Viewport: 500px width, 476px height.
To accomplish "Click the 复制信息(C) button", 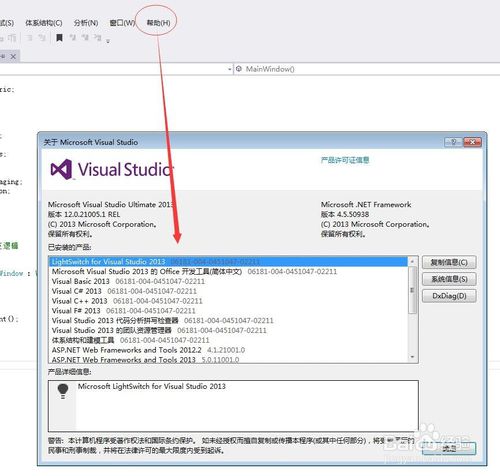I will [x=449, y=262].
